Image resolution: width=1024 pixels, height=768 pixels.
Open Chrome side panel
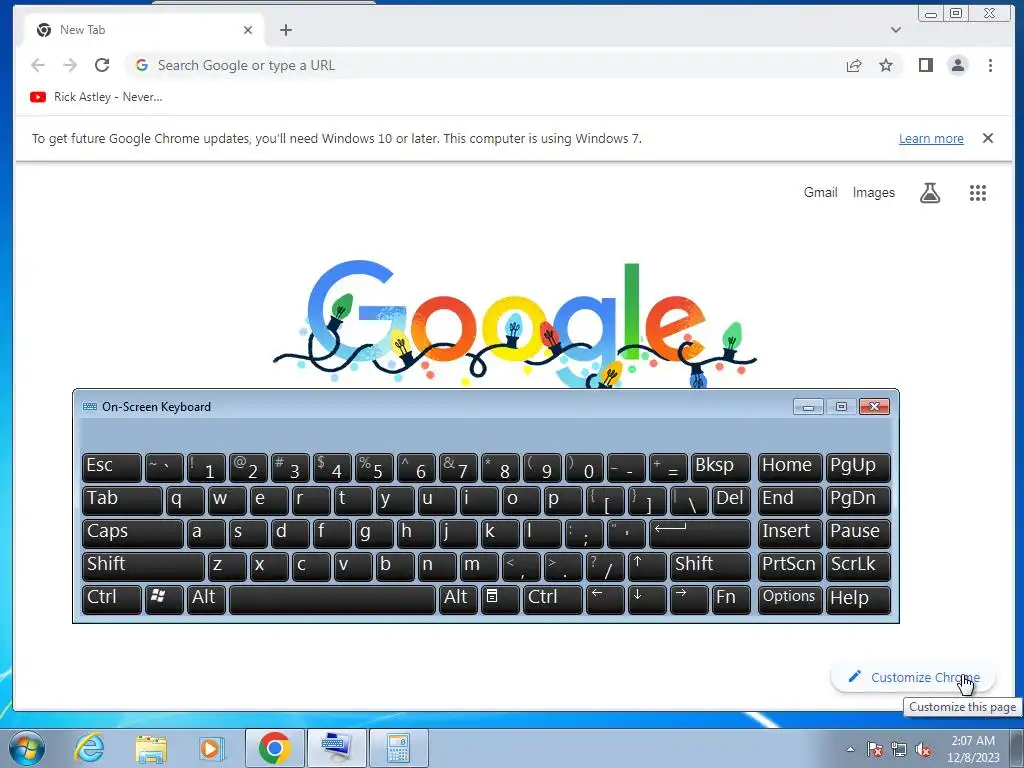pos(925,65)
